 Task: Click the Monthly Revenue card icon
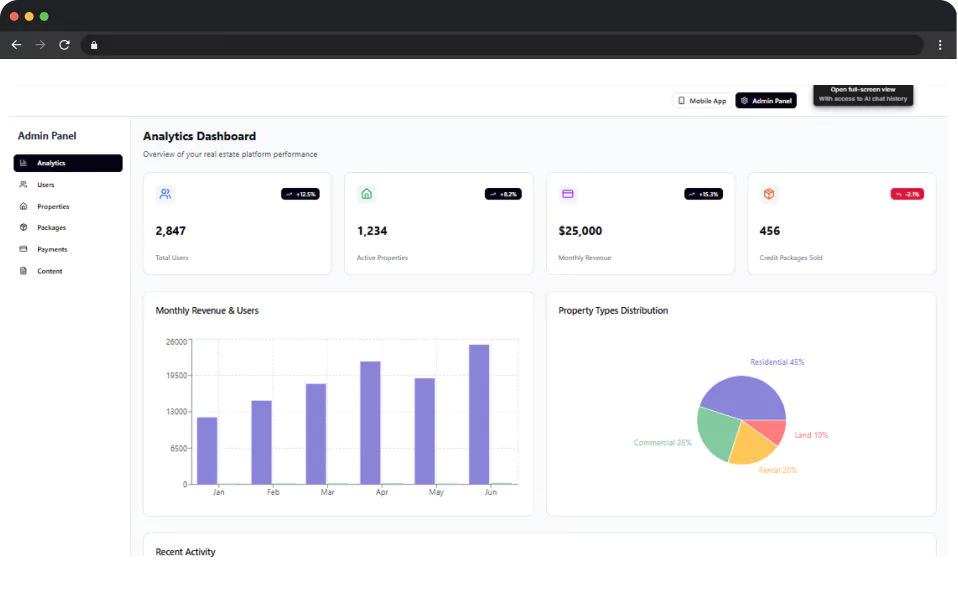pyautogui.click(x=570, y=194)
